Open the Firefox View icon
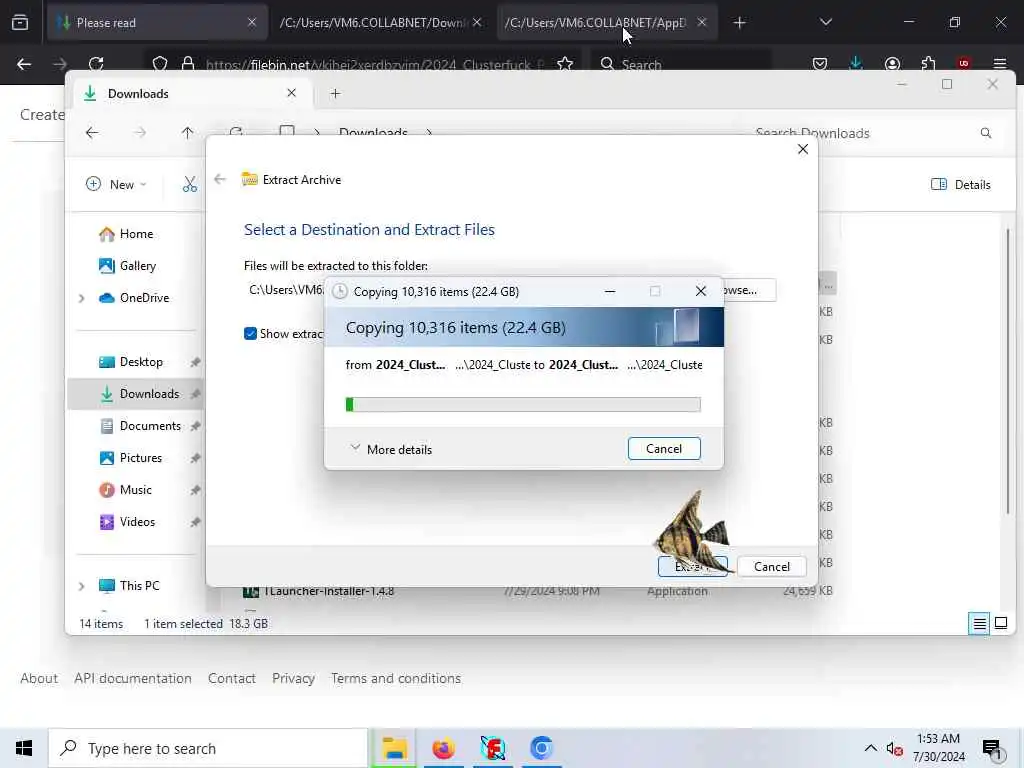 pyautogui.click(x=20, y=23)
